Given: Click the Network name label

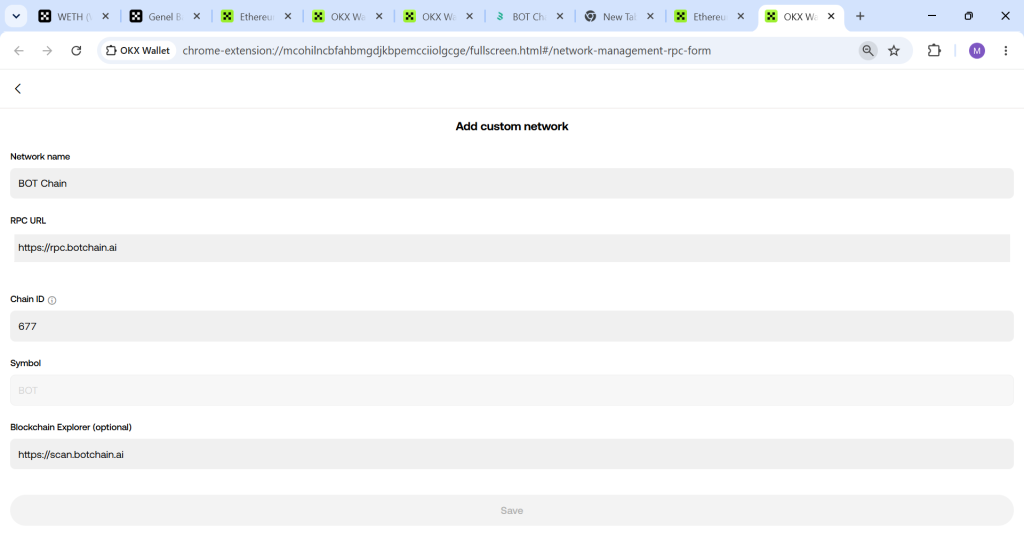Looking at the screenshot, I should click(x=40, y=157).
